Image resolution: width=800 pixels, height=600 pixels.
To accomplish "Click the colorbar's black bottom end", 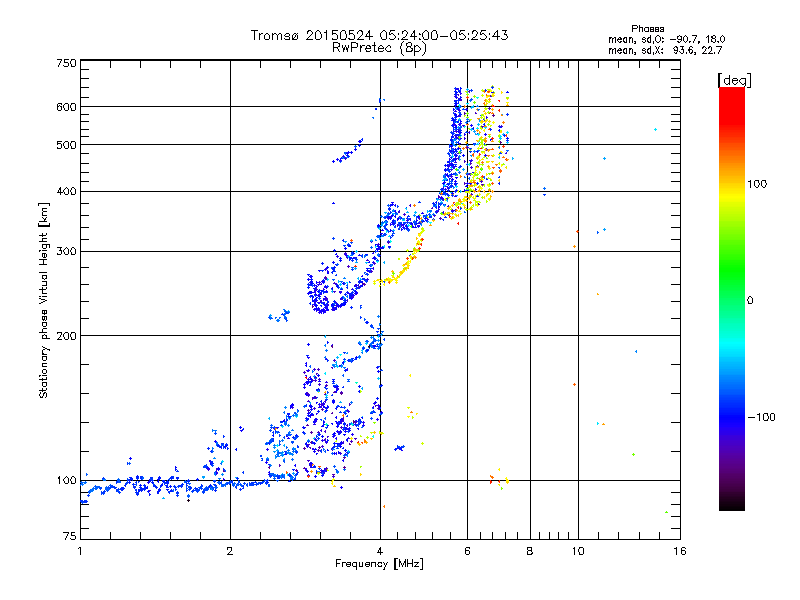I will pos(732,504).
